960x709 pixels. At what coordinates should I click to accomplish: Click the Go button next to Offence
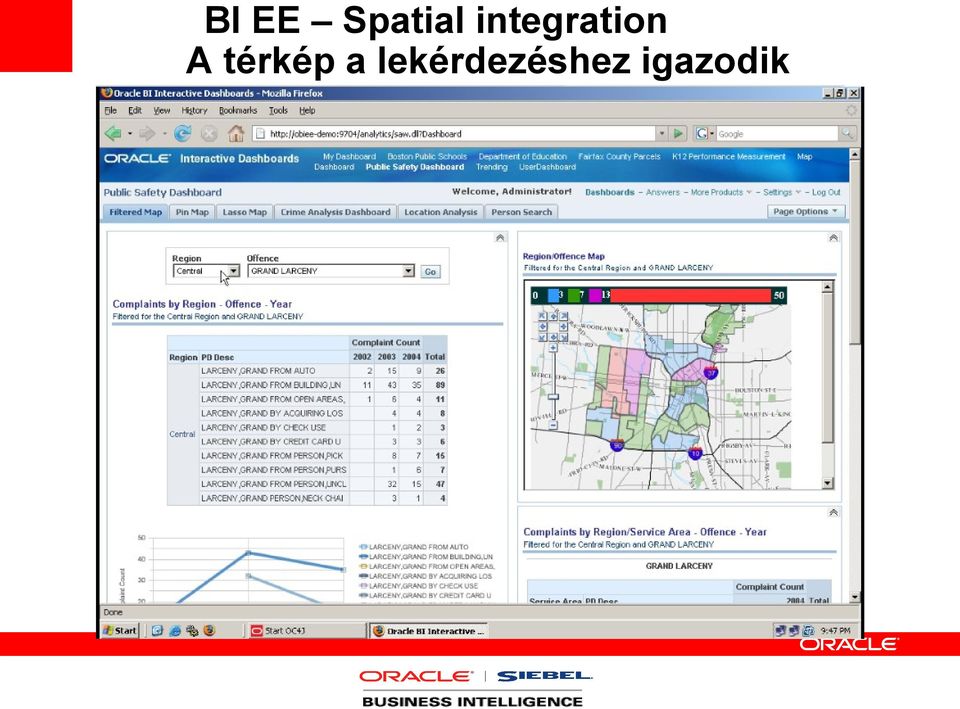coord(430,271)
